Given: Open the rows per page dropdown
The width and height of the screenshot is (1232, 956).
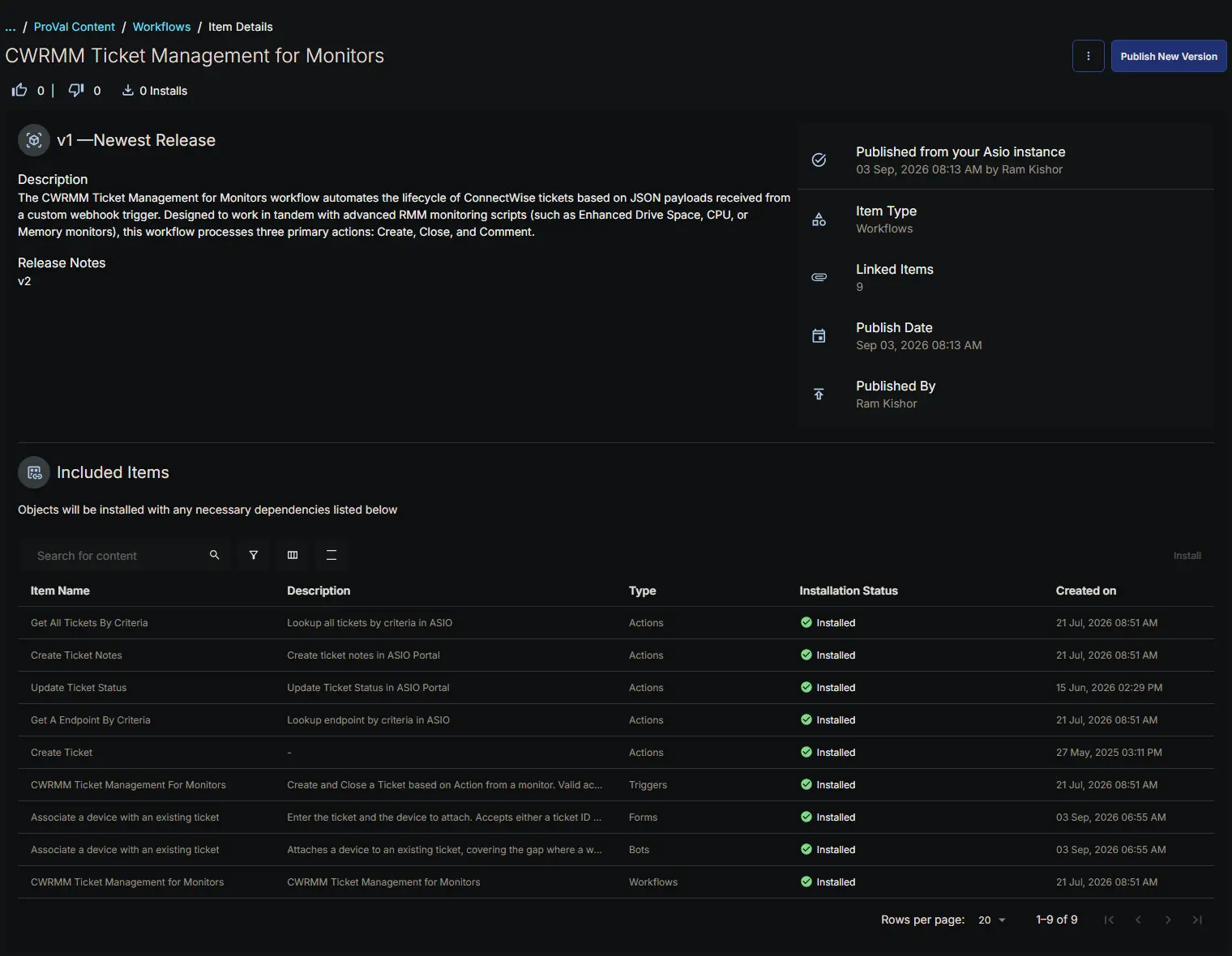Looking at the screenshot, I should point(992,920).
